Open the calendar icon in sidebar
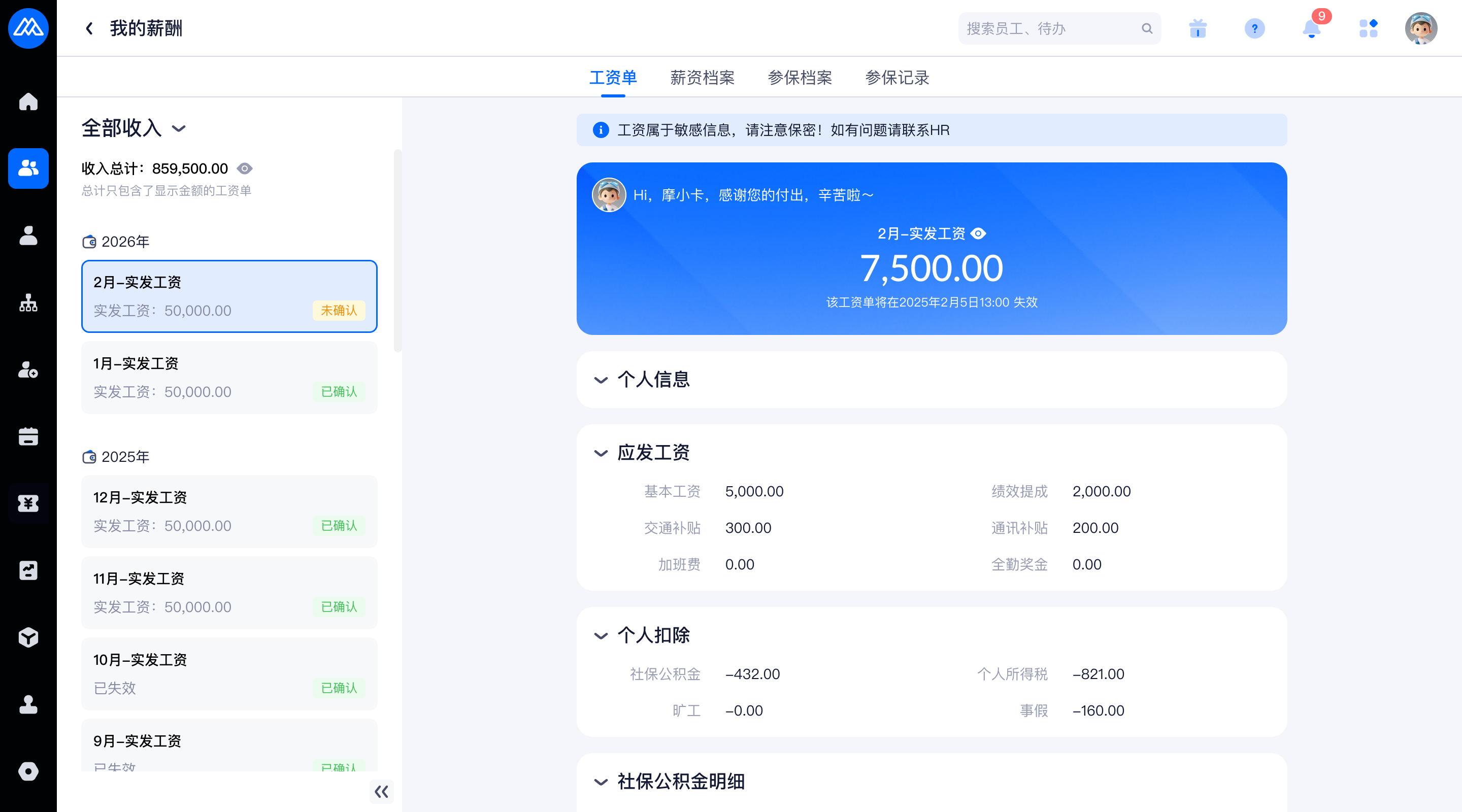Screen dimensions: 1462x812 [x=28, y=436]
